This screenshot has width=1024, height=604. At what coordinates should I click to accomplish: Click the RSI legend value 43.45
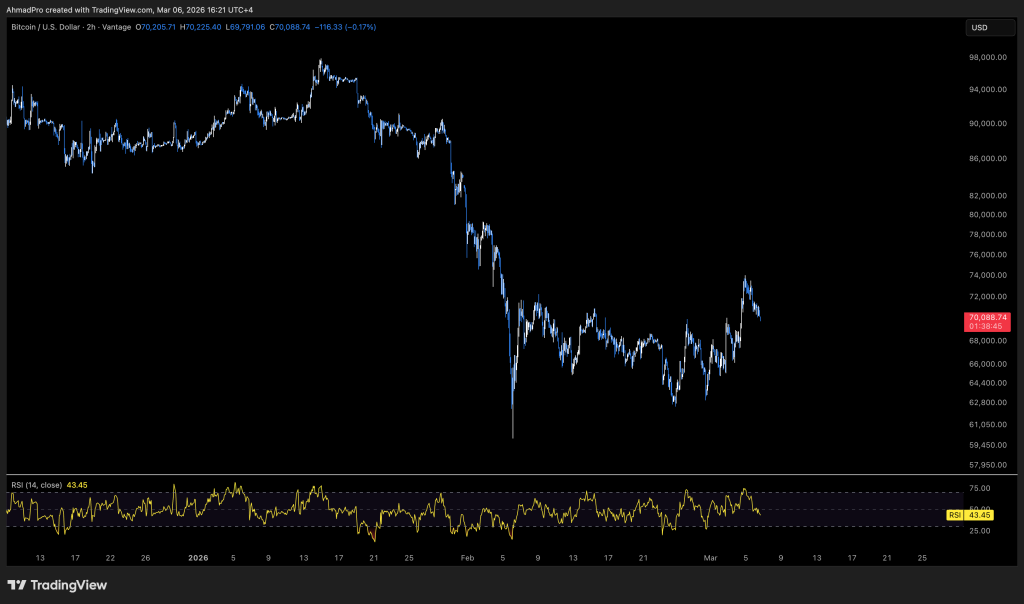[x=77, y=485]
